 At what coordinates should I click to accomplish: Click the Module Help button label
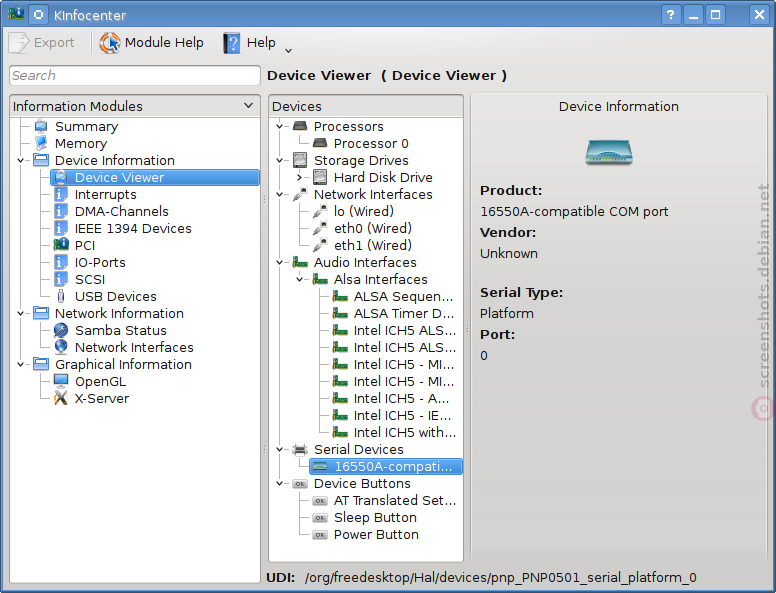pyautogui.click(x=164, y=43)
